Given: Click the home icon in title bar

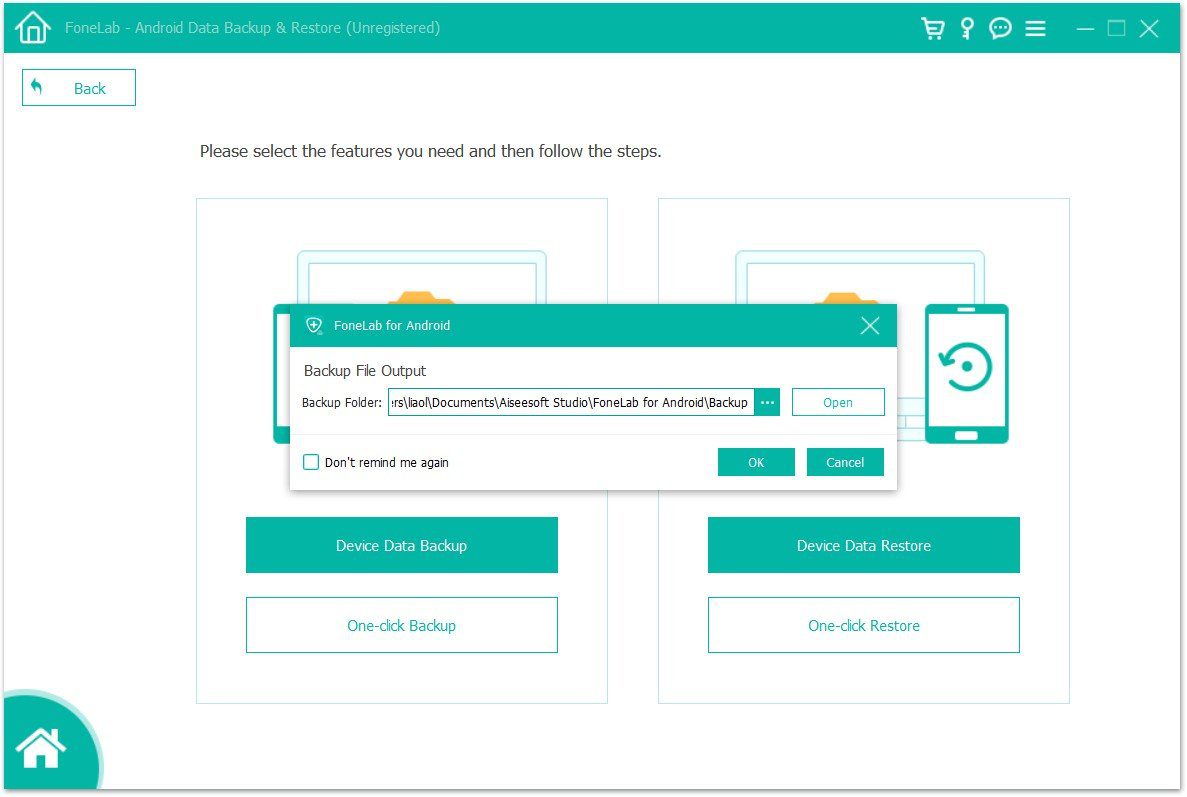Looking at the screenshot, I should tap(33, 28).
